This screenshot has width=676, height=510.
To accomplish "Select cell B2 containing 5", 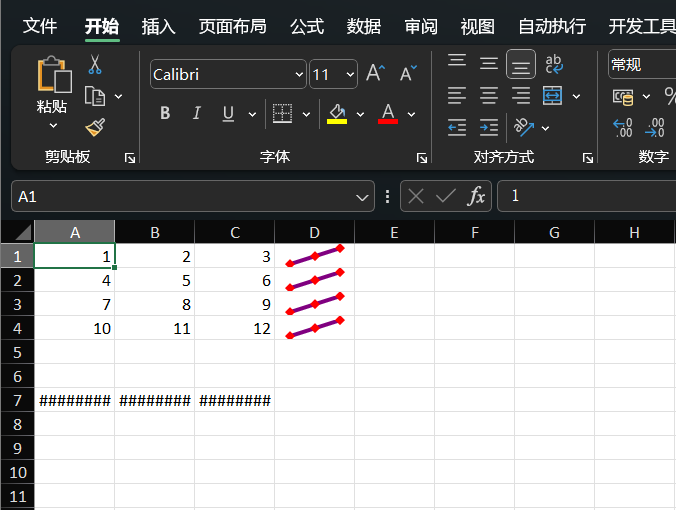I will pos(154,281).
